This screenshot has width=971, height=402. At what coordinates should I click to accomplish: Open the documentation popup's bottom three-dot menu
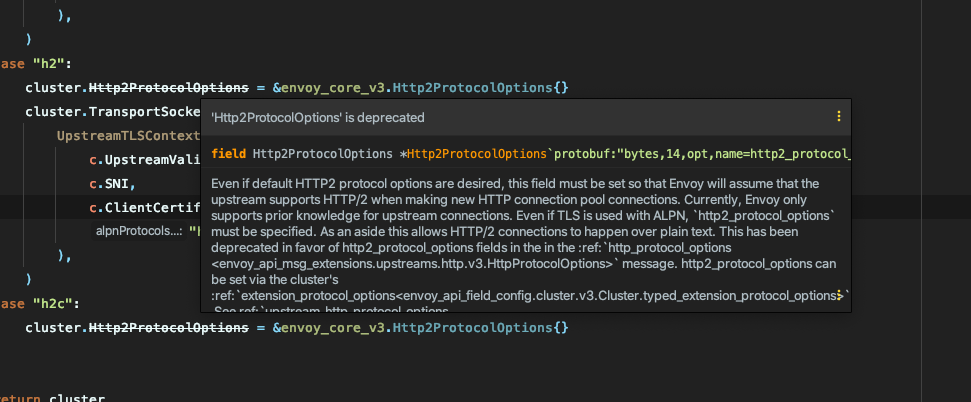pyautogui.click(x=838, y=295)
